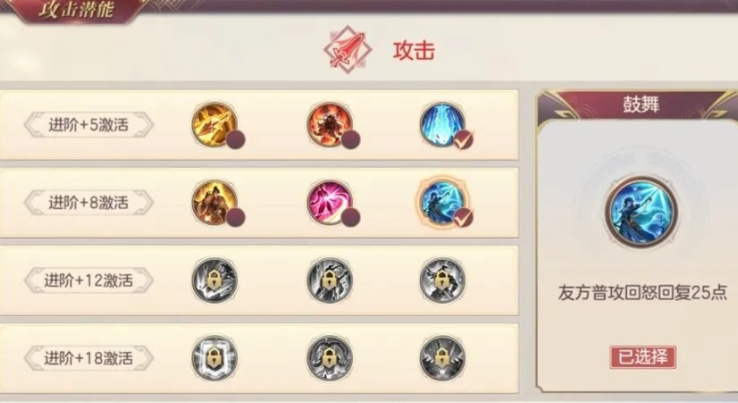Image resolution: width=738 pixels, height=403 pixels.
Task: Click the 进阶+18激活 label
Action: point(88,358)
